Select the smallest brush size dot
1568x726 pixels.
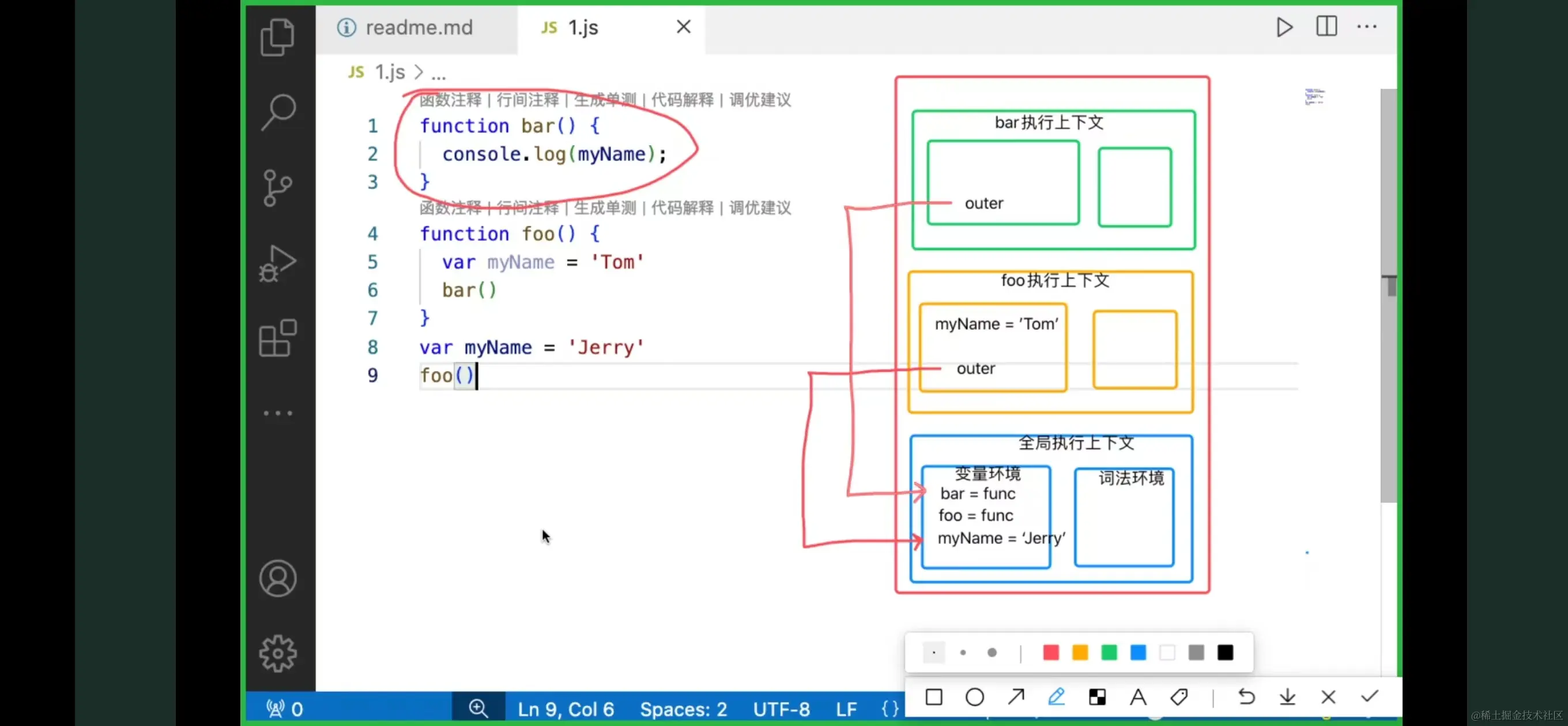tap(934, 652)
